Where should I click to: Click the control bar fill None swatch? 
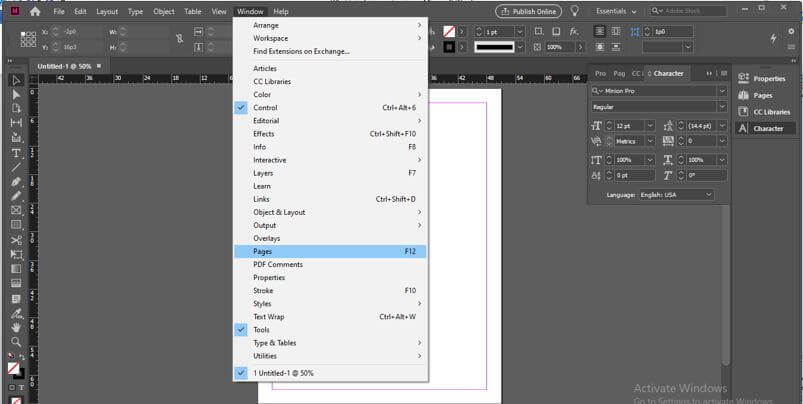(x=449, y=32)
